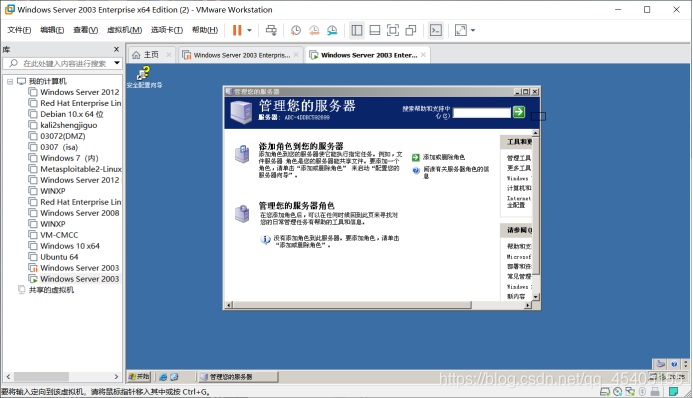693x398 pixels.
Task: Select 共享的虚拟机 in library tree
Action: click(51, 290)
